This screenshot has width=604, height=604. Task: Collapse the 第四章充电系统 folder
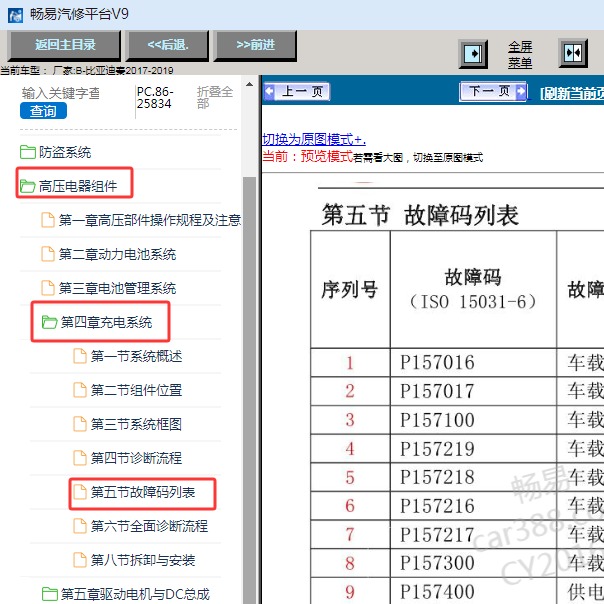pos(106,322)
